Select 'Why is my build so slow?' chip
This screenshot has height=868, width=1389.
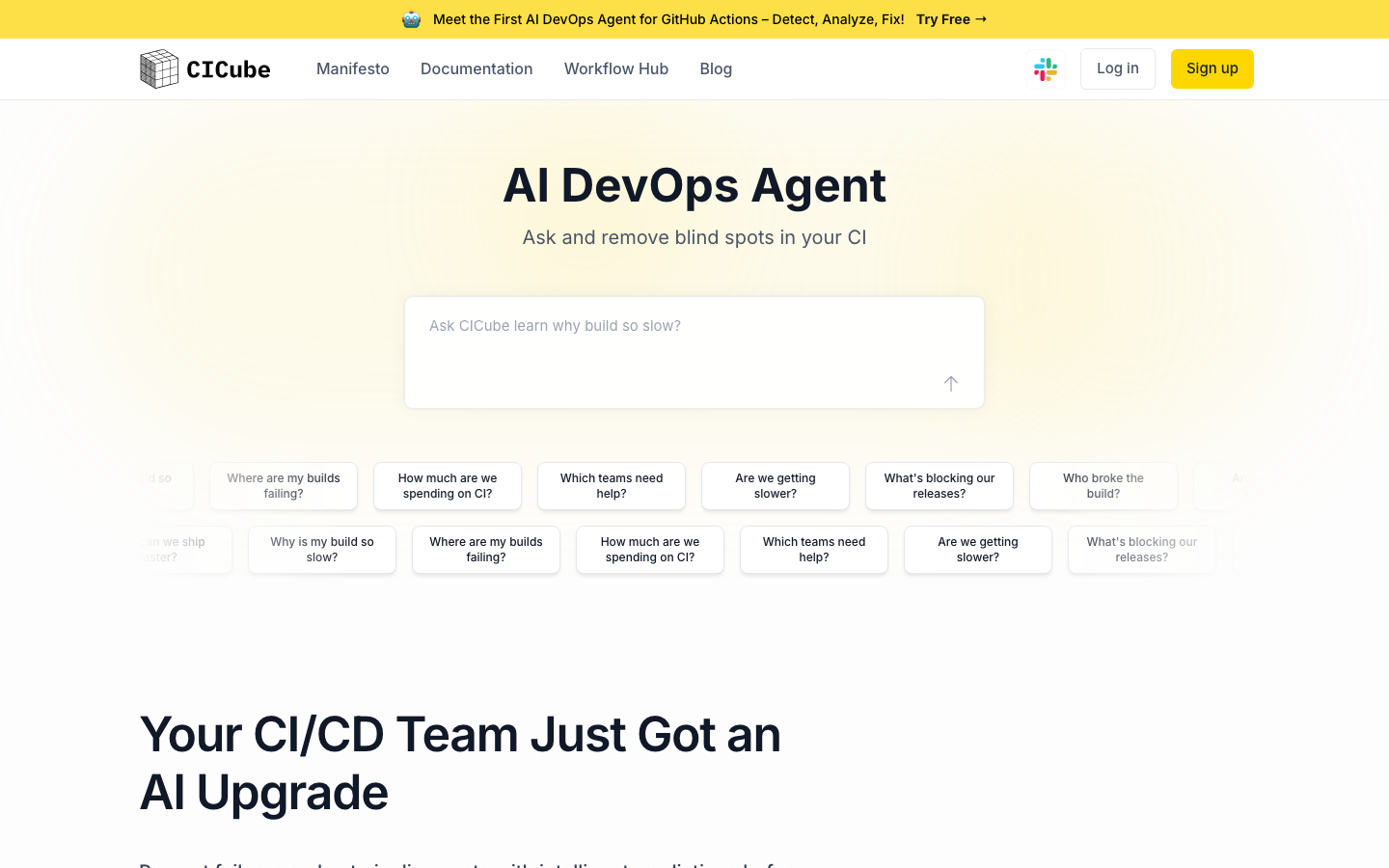[322, 550]
